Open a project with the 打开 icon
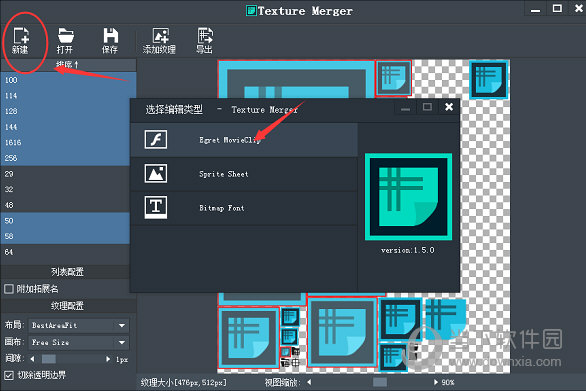The width and height of the screenshot is (586, 391). pyautogui.click(x=65, y=40)
